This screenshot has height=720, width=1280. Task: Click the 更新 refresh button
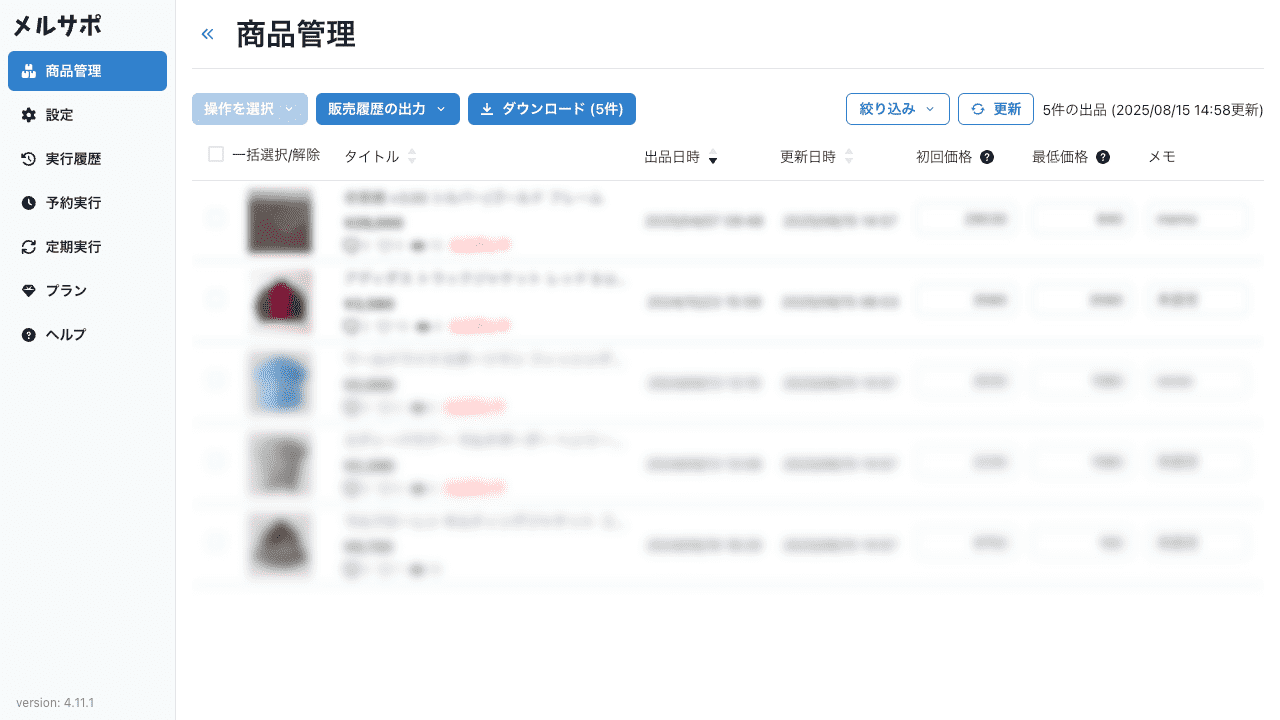[x=995, y=109]
